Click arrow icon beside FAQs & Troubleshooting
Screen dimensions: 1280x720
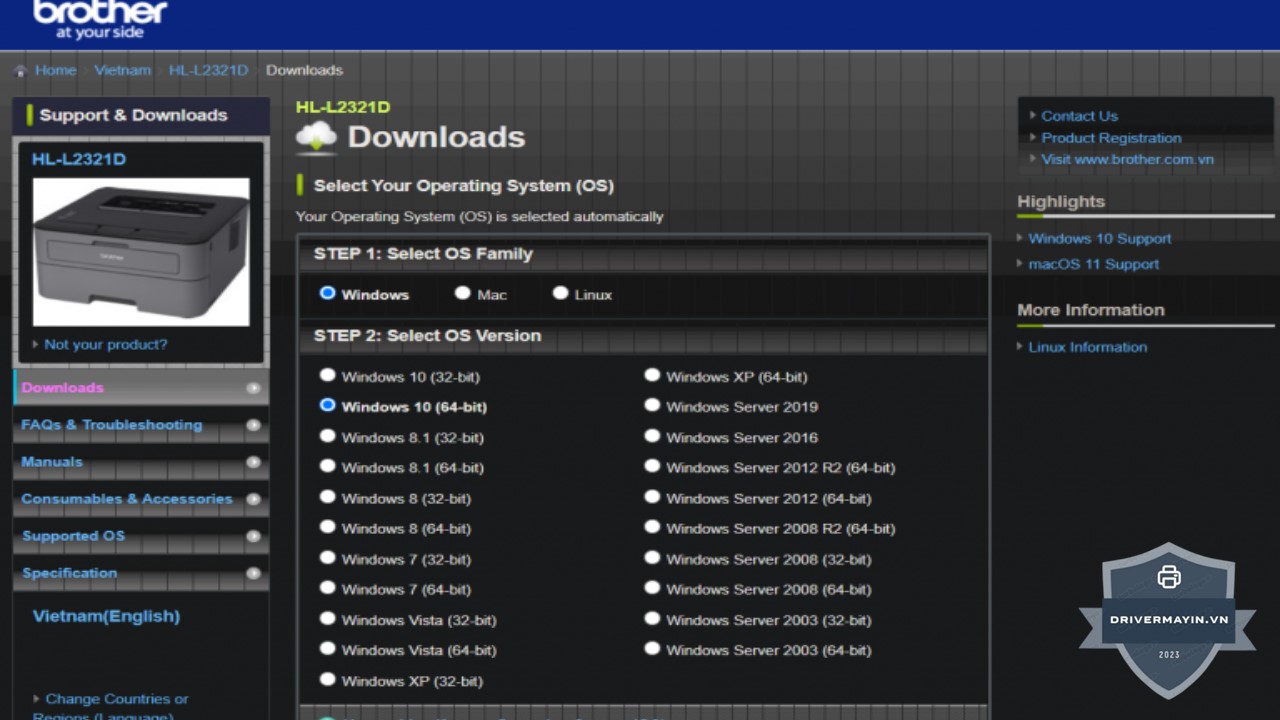(x=253, y=425)
